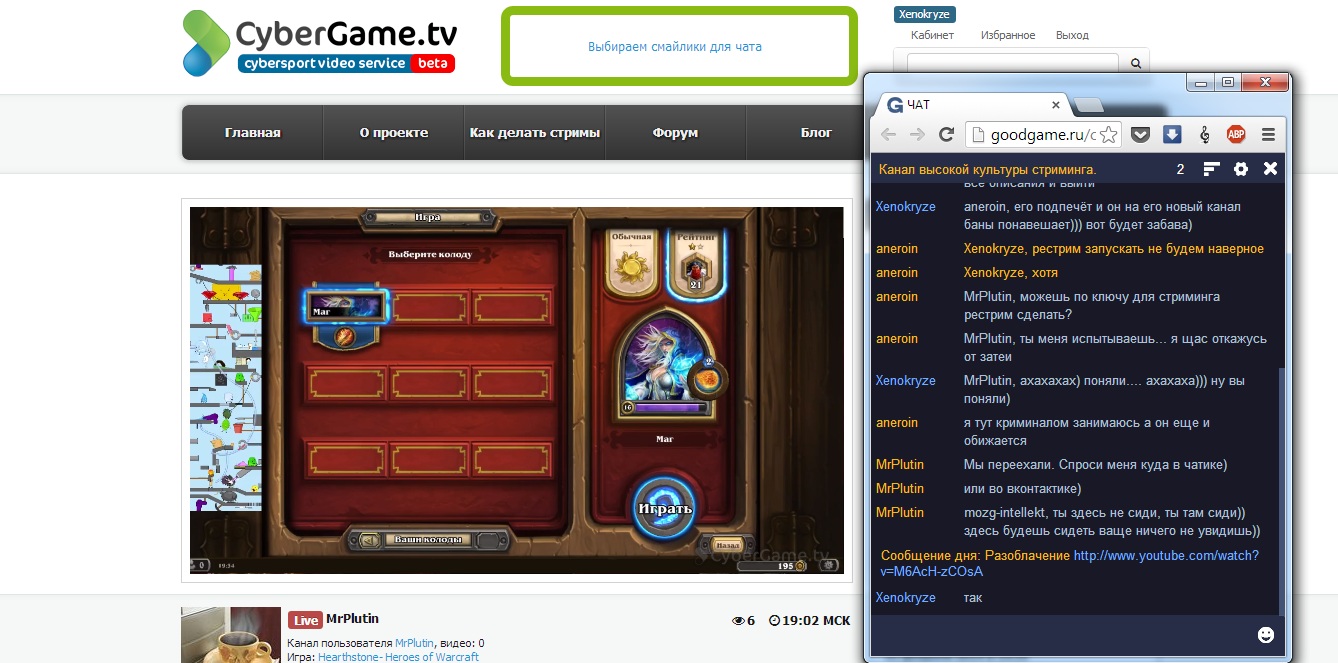Click the chat title Канал высокой культуры стриминга
This screenshot has width=1338, height=663.
click(987, 169)
